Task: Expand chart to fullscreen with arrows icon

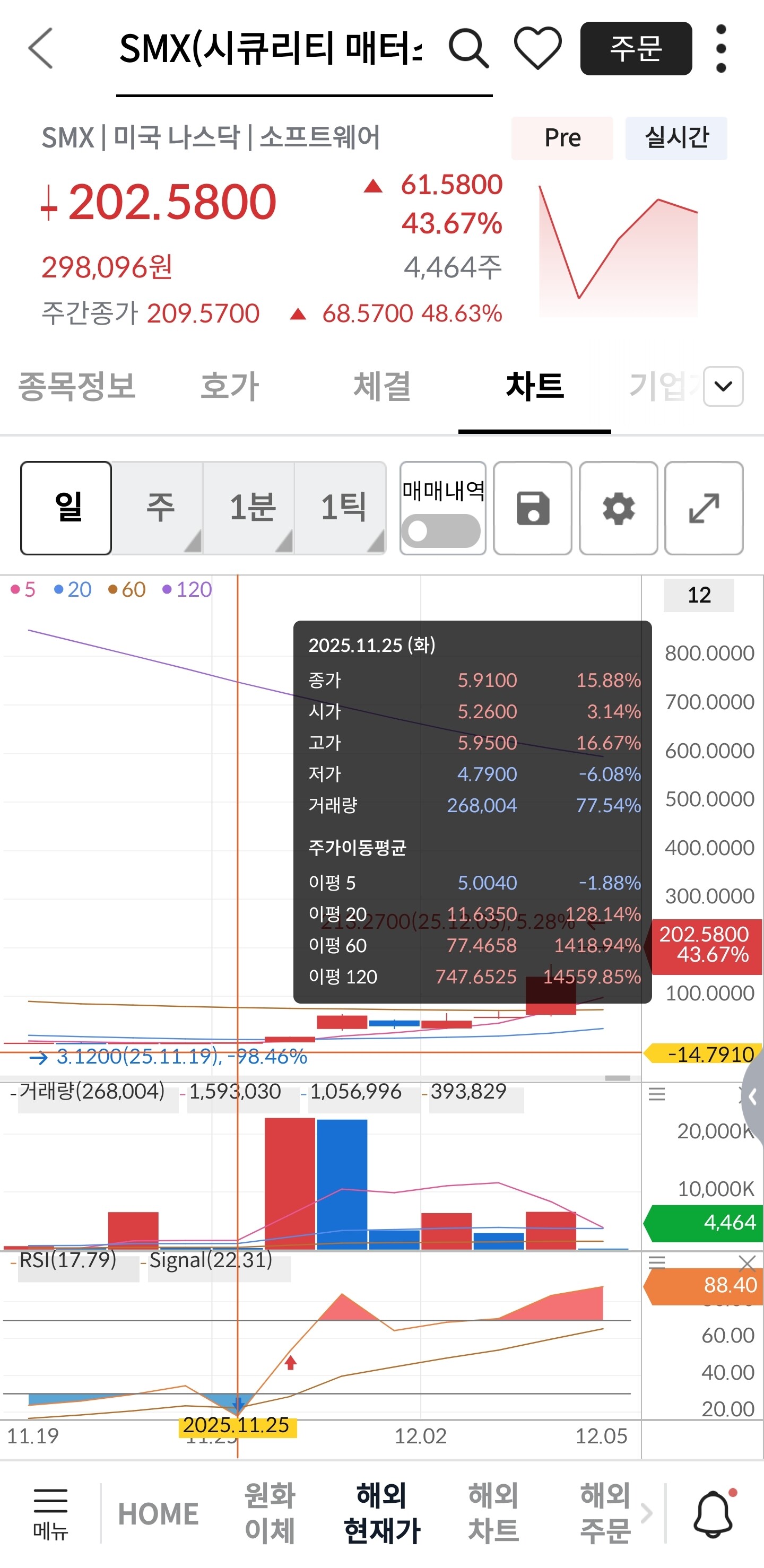Action: (705, 508)
